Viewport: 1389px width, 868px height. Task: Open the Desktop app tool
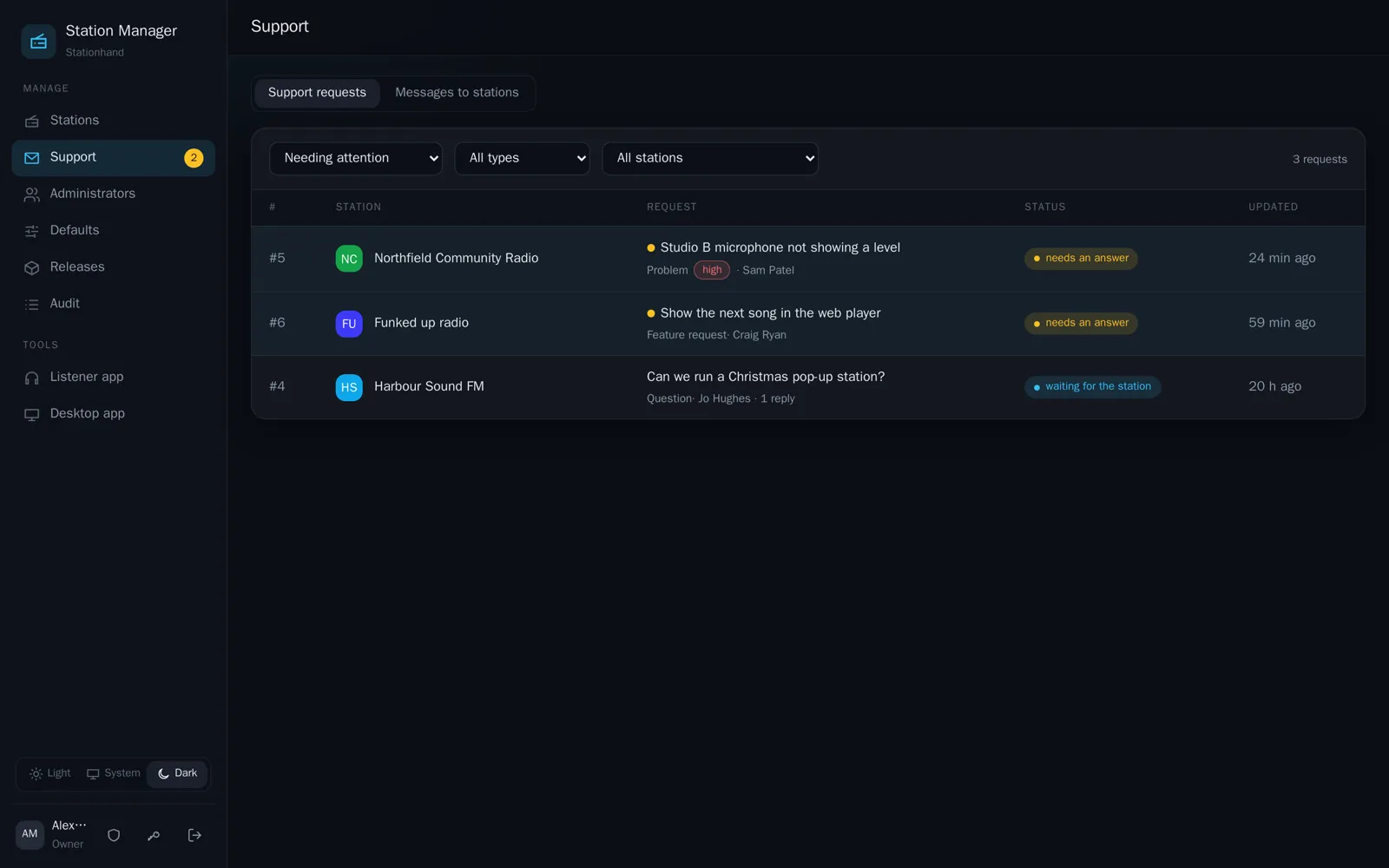[x=113, y=414]
